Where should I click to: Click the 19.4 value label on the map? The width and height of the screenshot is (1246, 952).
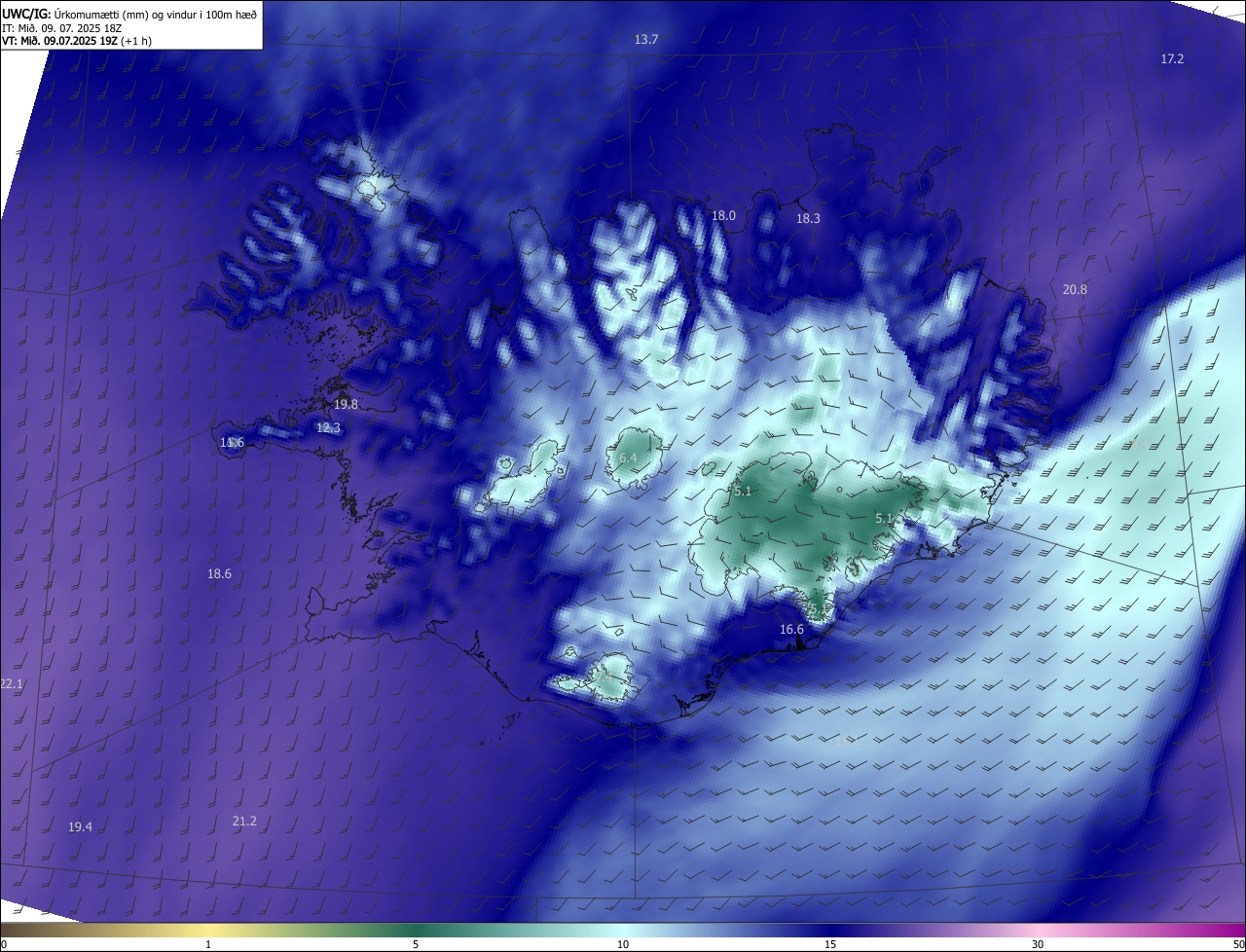(x=80, y=827)
